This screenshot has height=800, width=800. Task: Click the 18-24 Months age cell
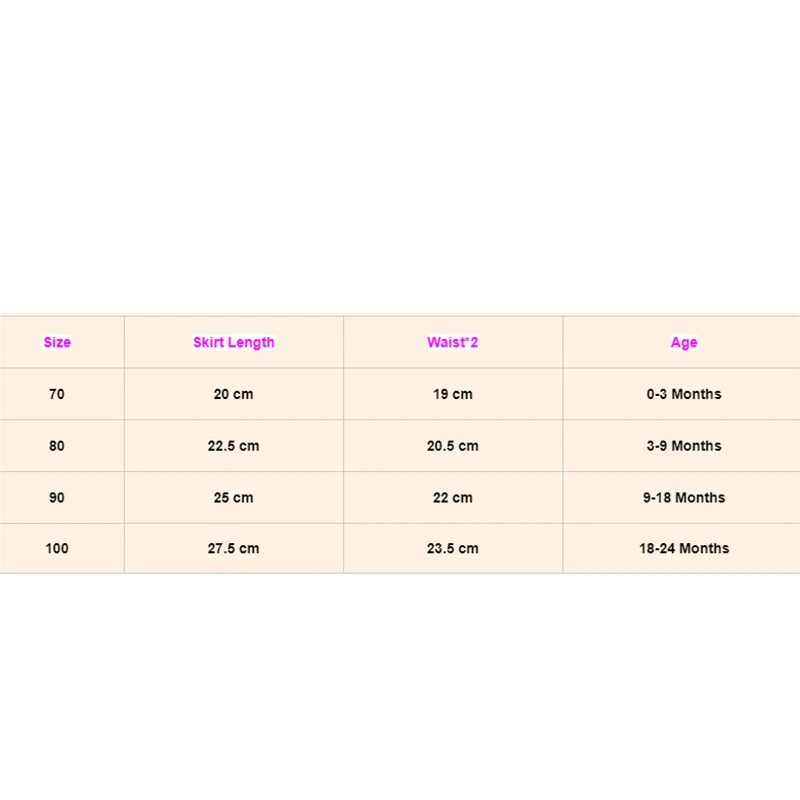[x=684, y=548]
